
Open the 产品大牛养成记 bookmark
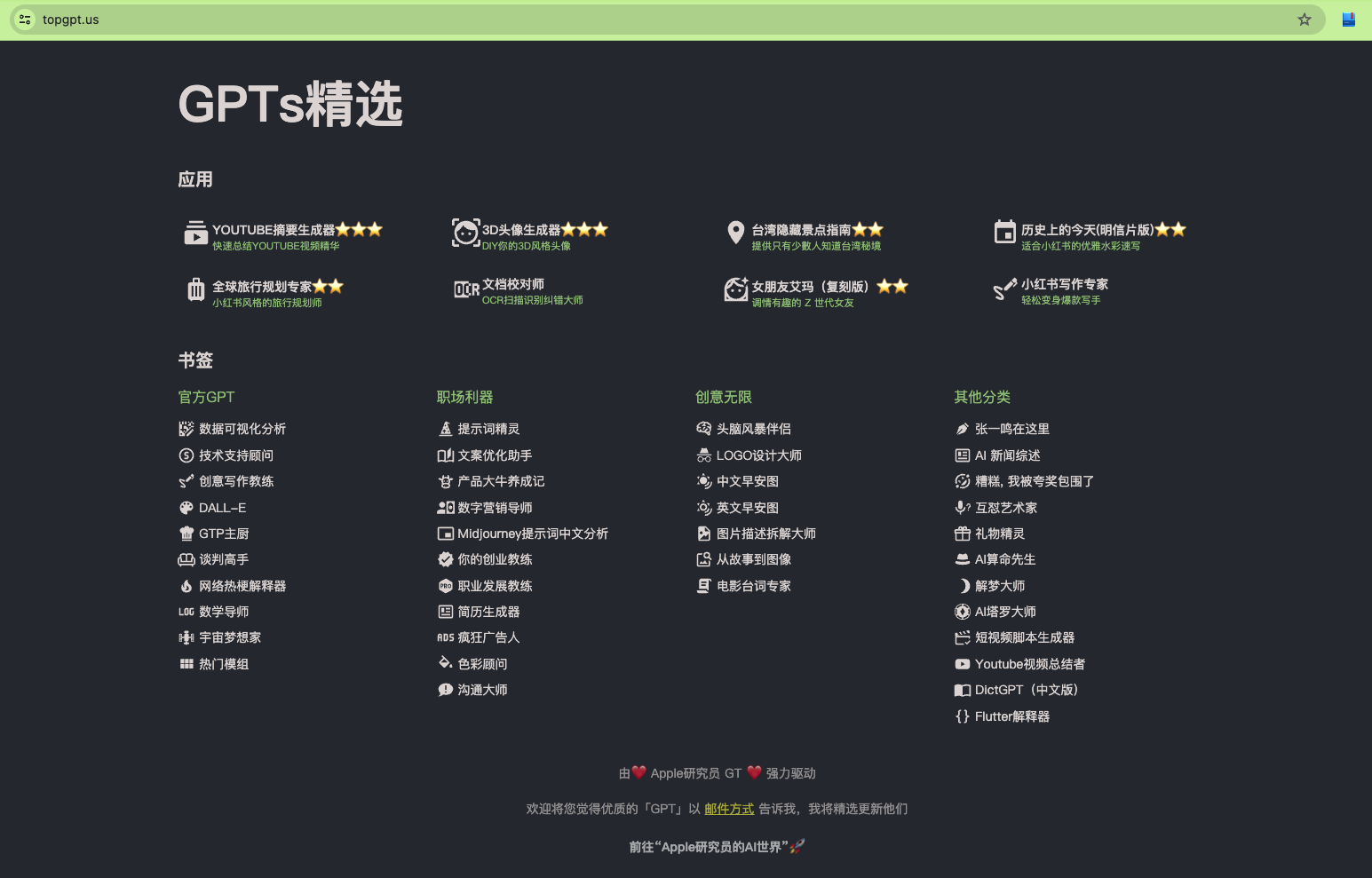coord(501,481)
